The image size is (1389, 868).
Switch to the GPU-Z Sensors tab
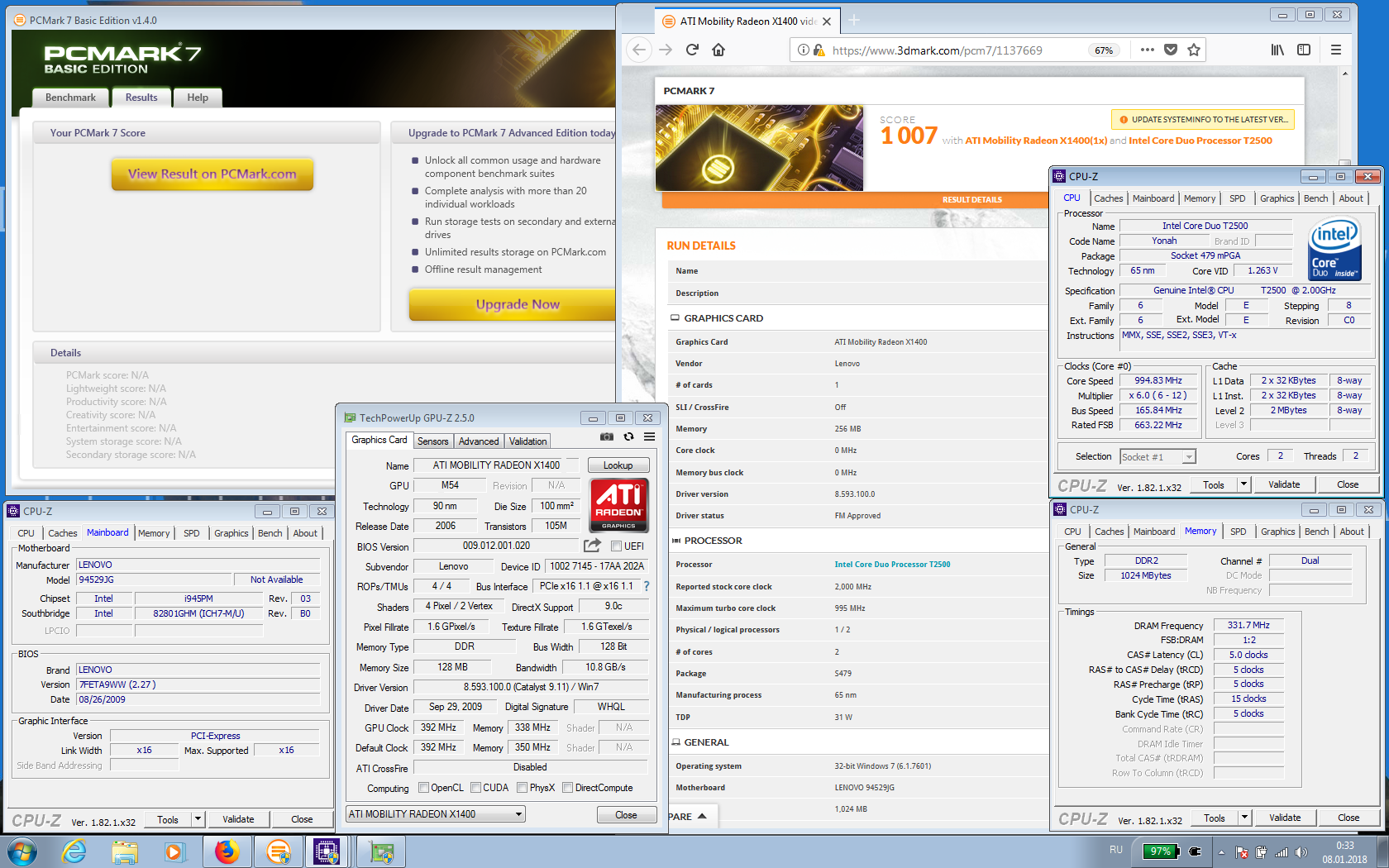432,441
